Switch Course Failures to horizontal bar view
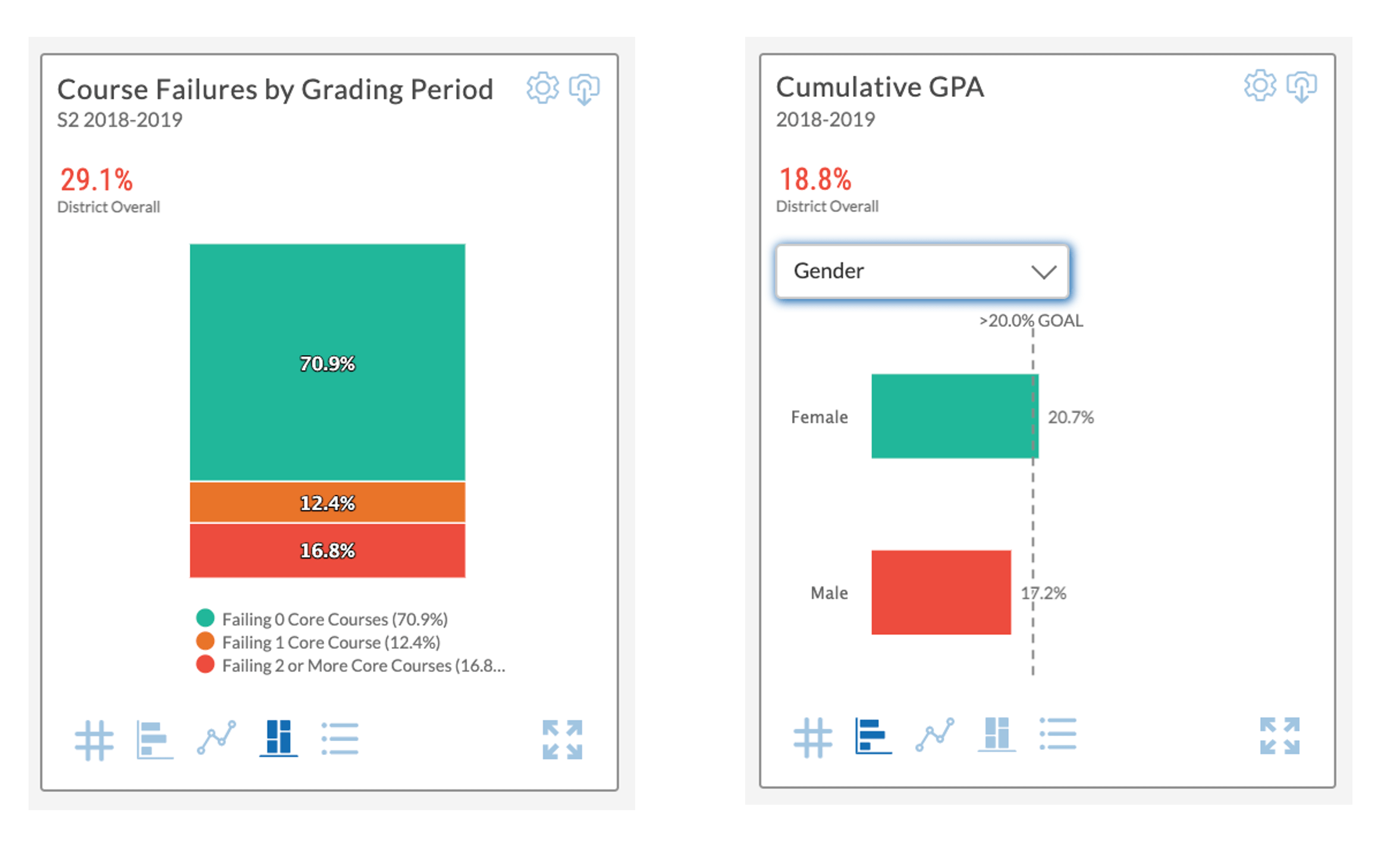The image size is (1400, 847). click(154, 739)
